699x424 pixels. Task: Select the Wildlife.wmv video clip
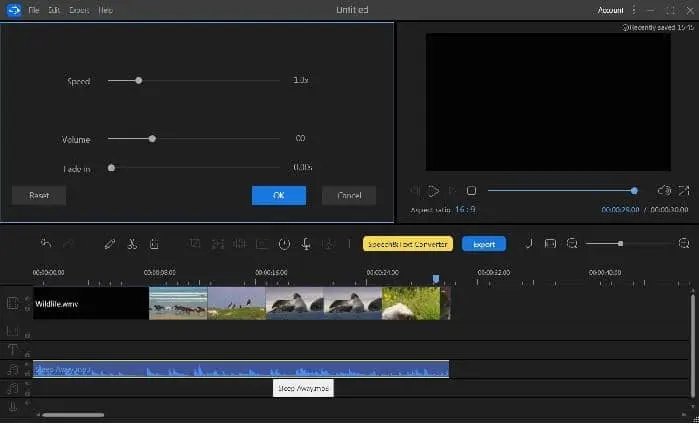242,303
